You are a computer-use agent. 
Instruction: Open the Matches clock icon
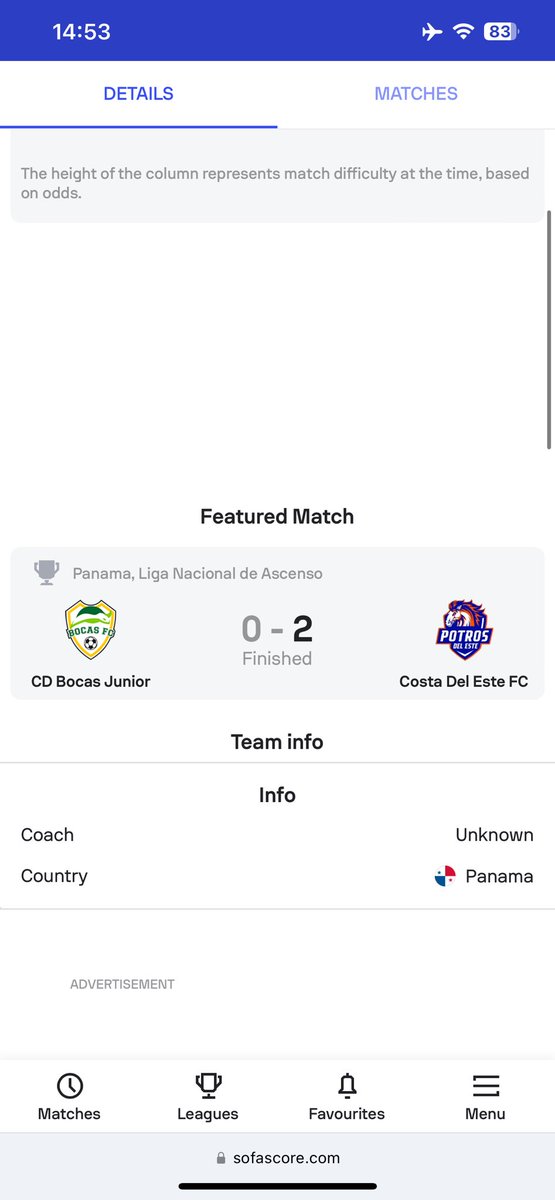coord(70,1086)
